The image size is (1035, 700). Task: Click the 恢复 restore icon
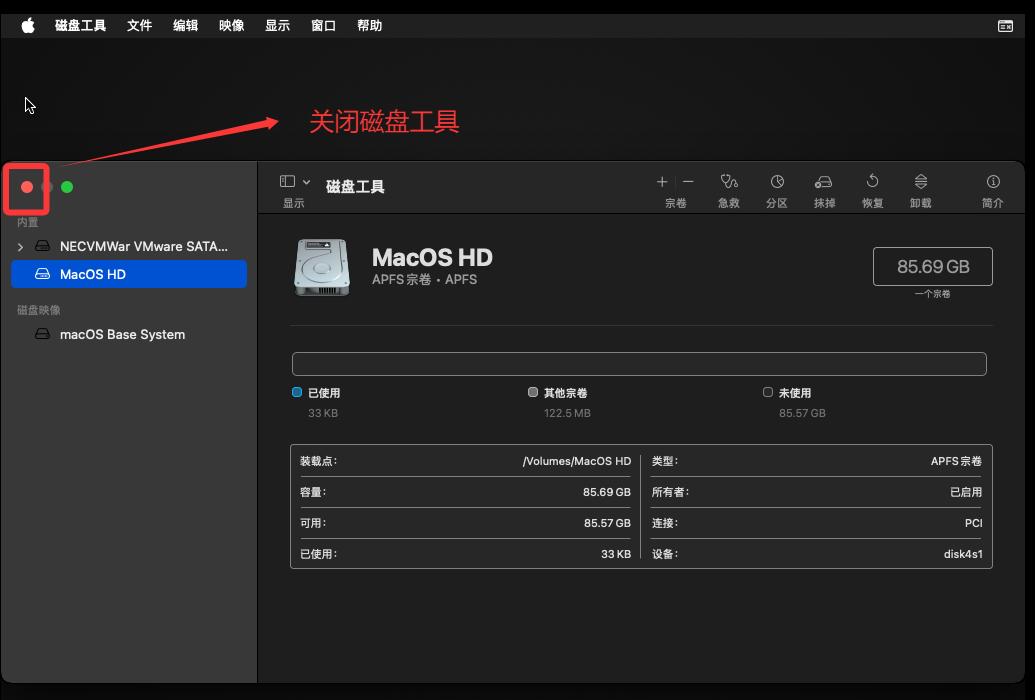coord(873,182)
